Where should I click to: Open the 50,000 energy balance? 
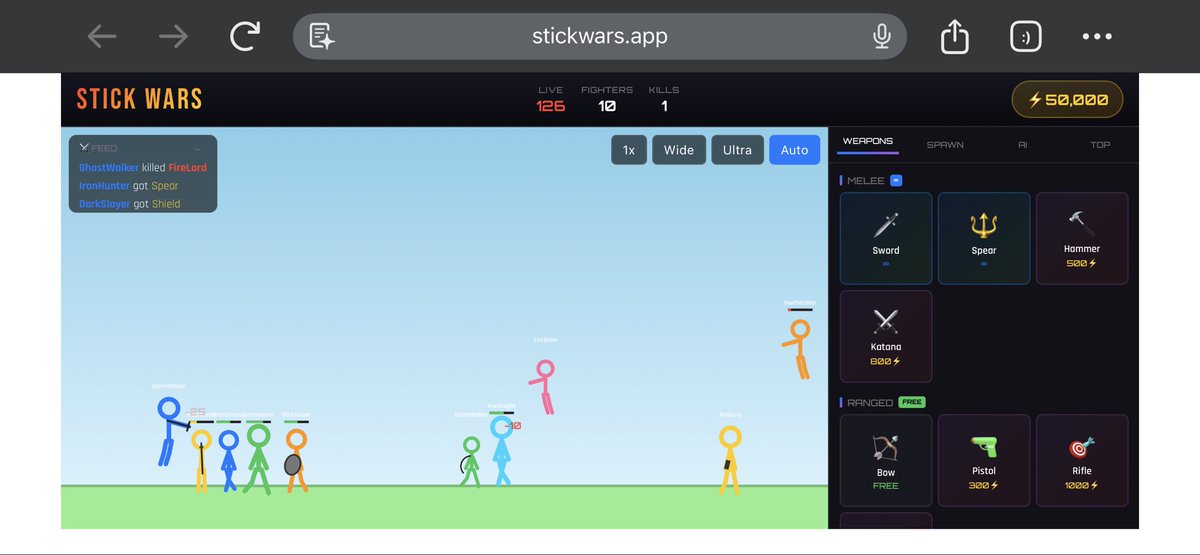pyautogui.click(x=1067, y=100)
